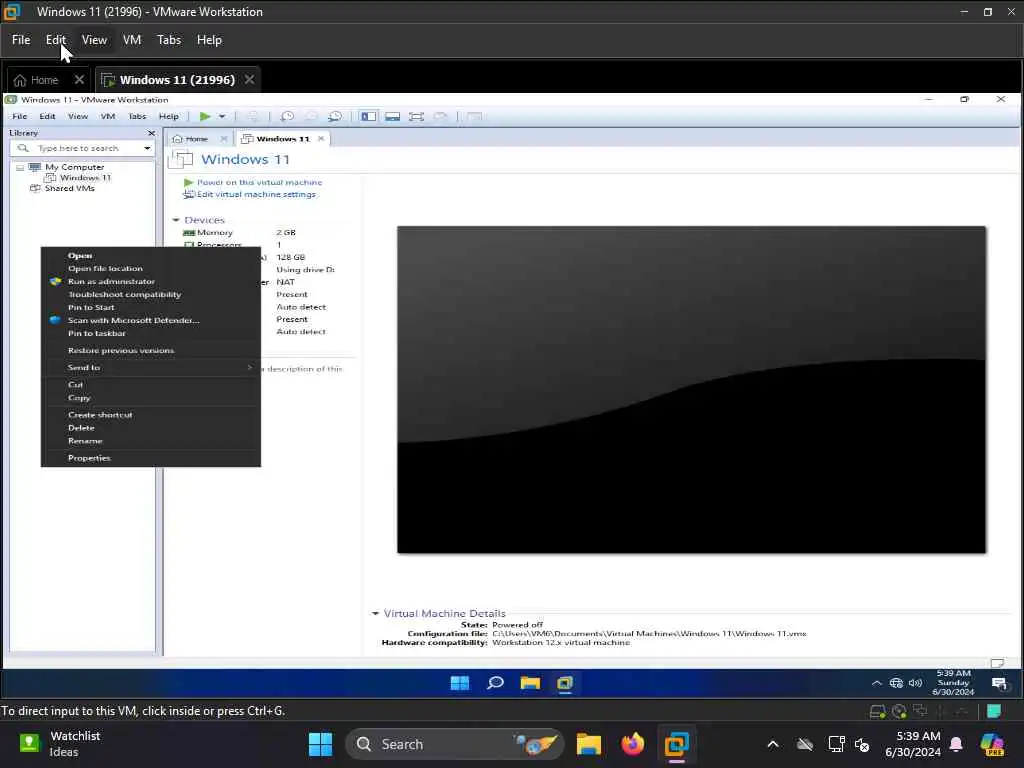Open the outer File menu
The height and width of the screenshot is (768, 1024).
(21, 40)
